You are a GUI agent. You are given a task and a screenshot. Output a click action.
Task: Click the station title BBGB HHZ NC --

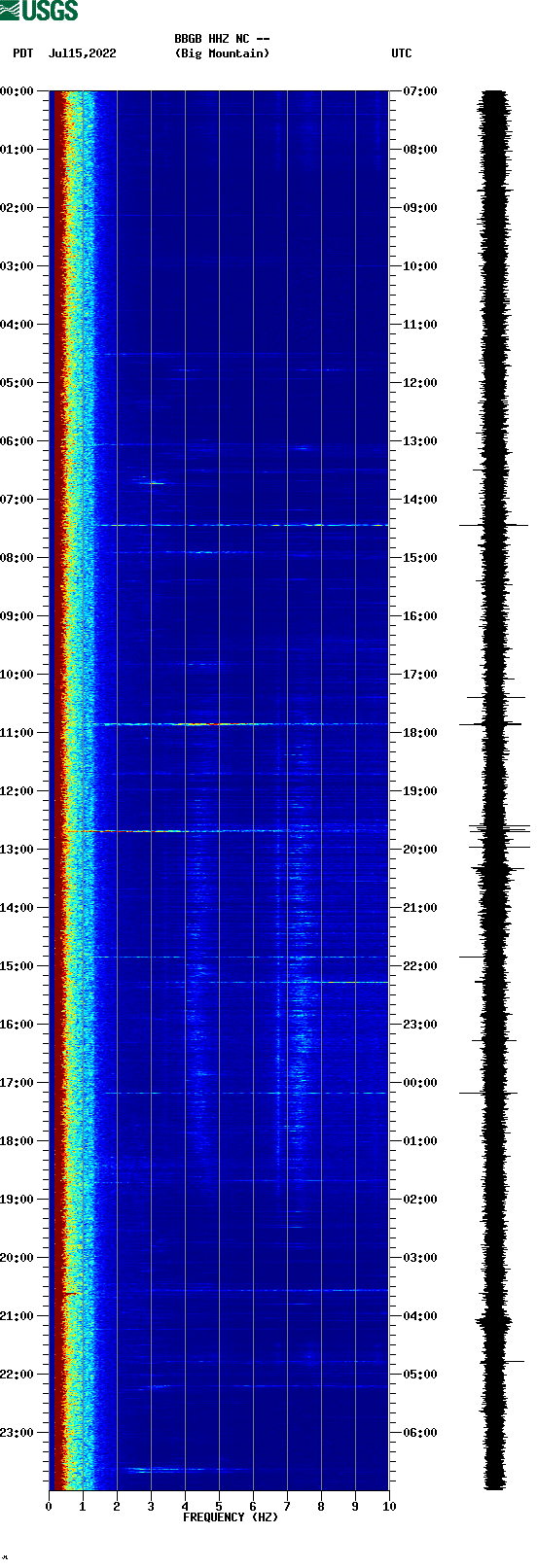[222, 39]
